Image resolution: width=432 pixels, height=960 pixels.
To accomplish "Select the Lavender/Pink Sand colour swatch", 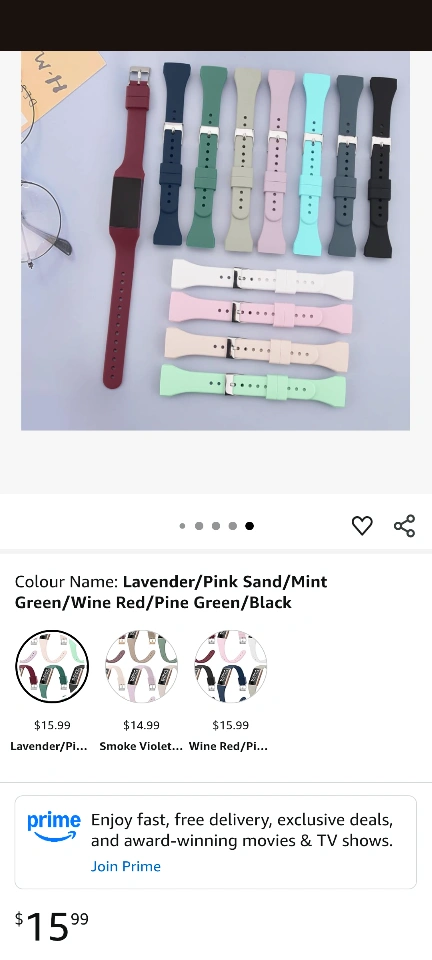I will [x=52, y=666].
